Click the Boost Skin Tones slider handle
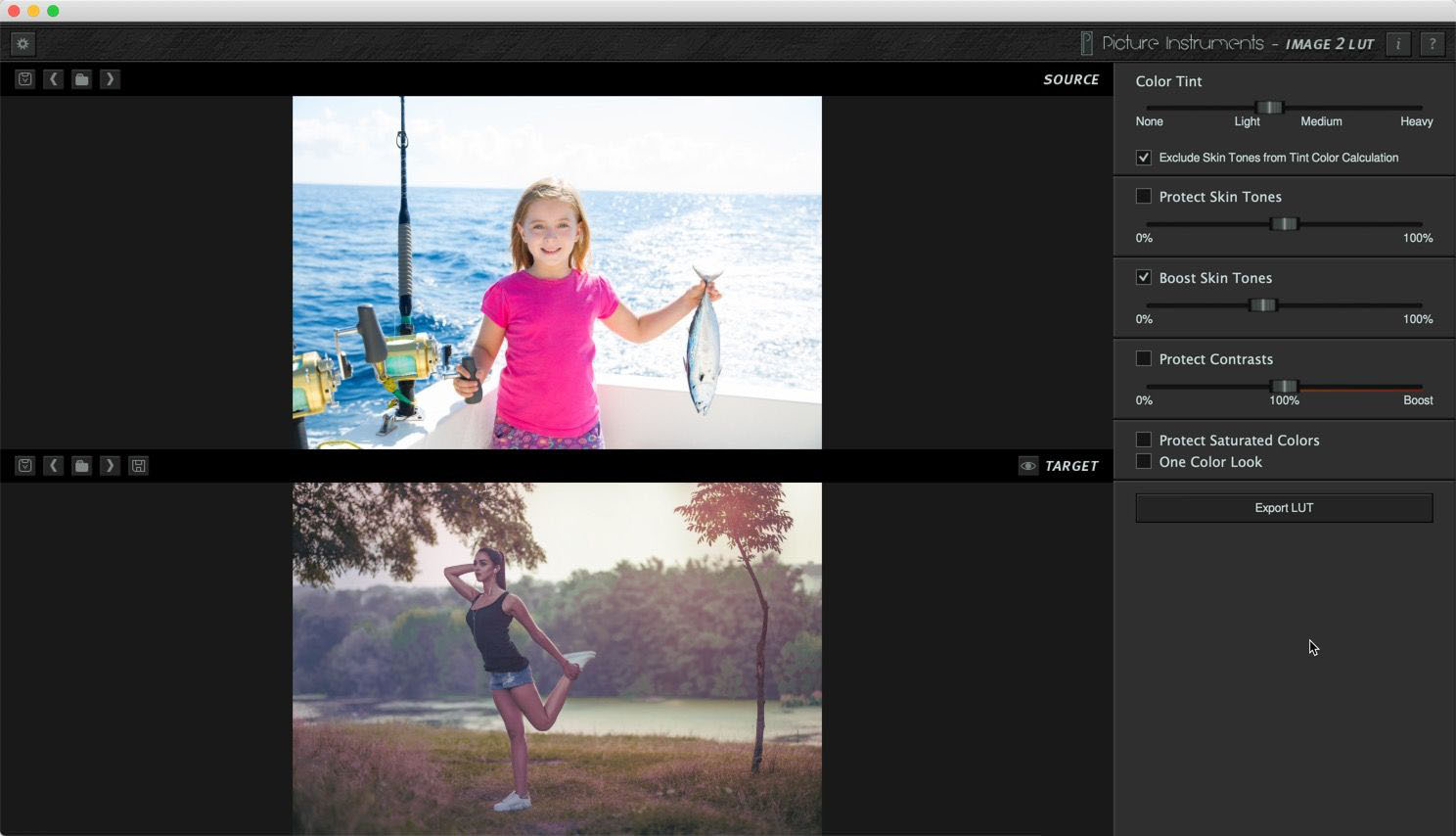The width and height of the screenshot is (1456, 836). tap(1263, 305)
